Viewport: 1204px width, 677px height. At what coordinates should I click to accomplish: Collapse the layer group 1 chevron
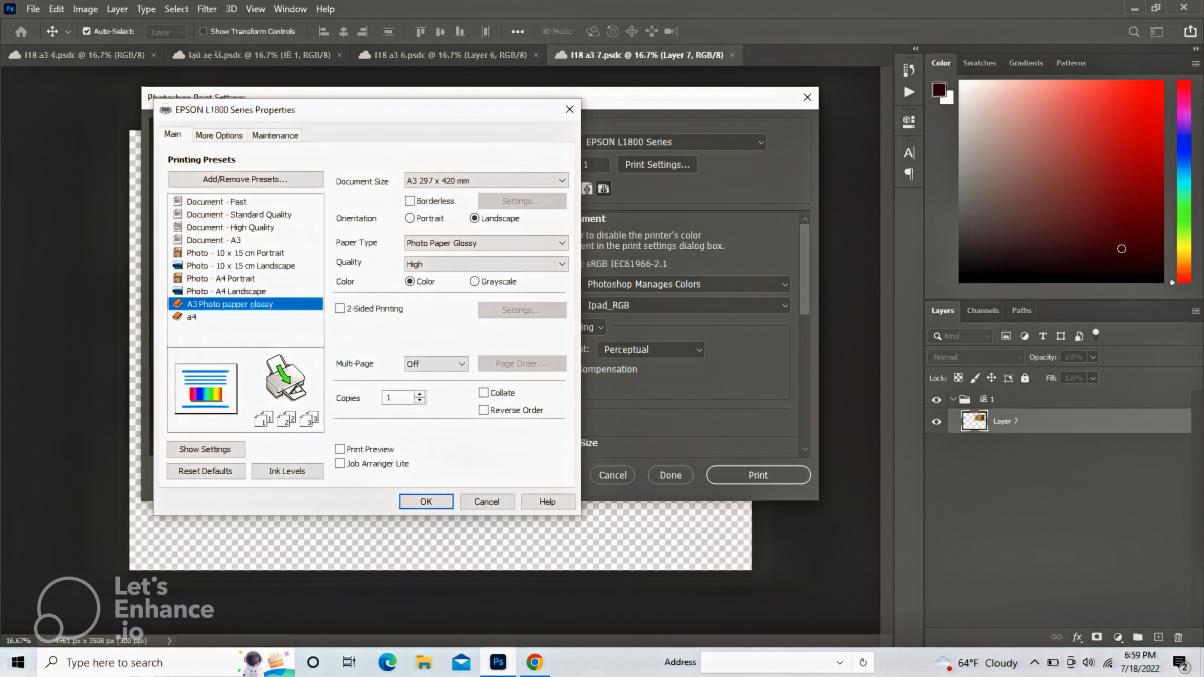953,399
